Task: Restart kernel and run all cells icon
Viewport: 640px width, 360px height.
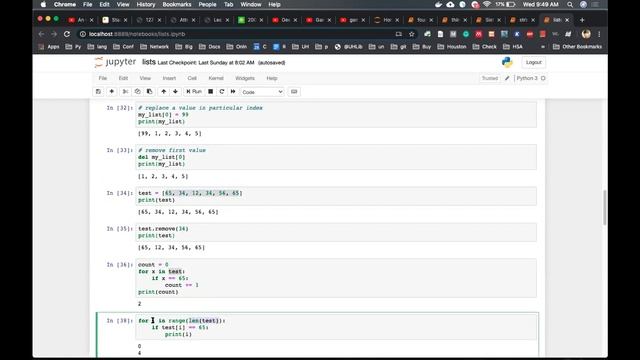Action: point(233,91)
